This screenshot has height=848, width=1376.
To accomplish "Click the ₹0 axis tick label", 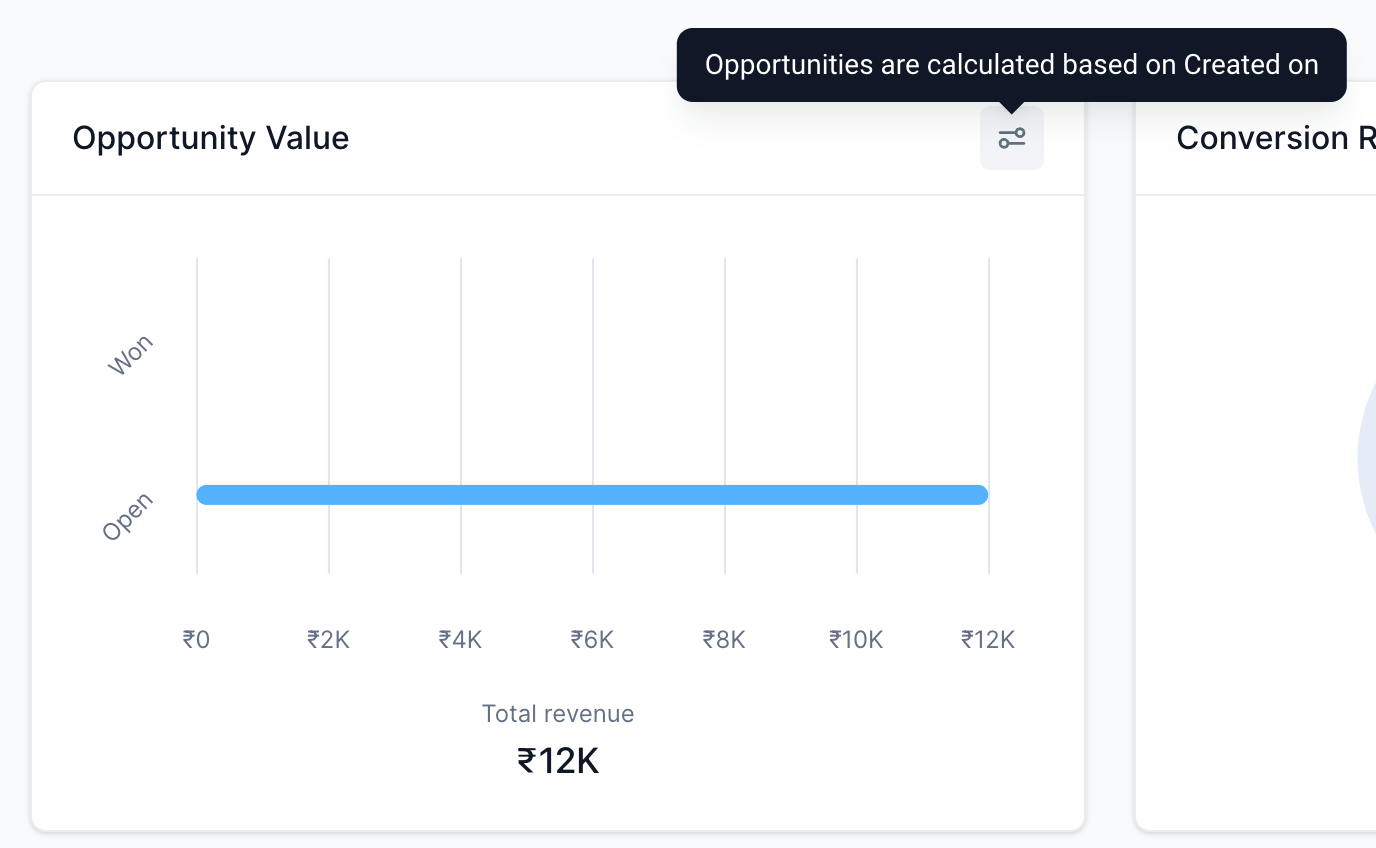I will (196, 639).
